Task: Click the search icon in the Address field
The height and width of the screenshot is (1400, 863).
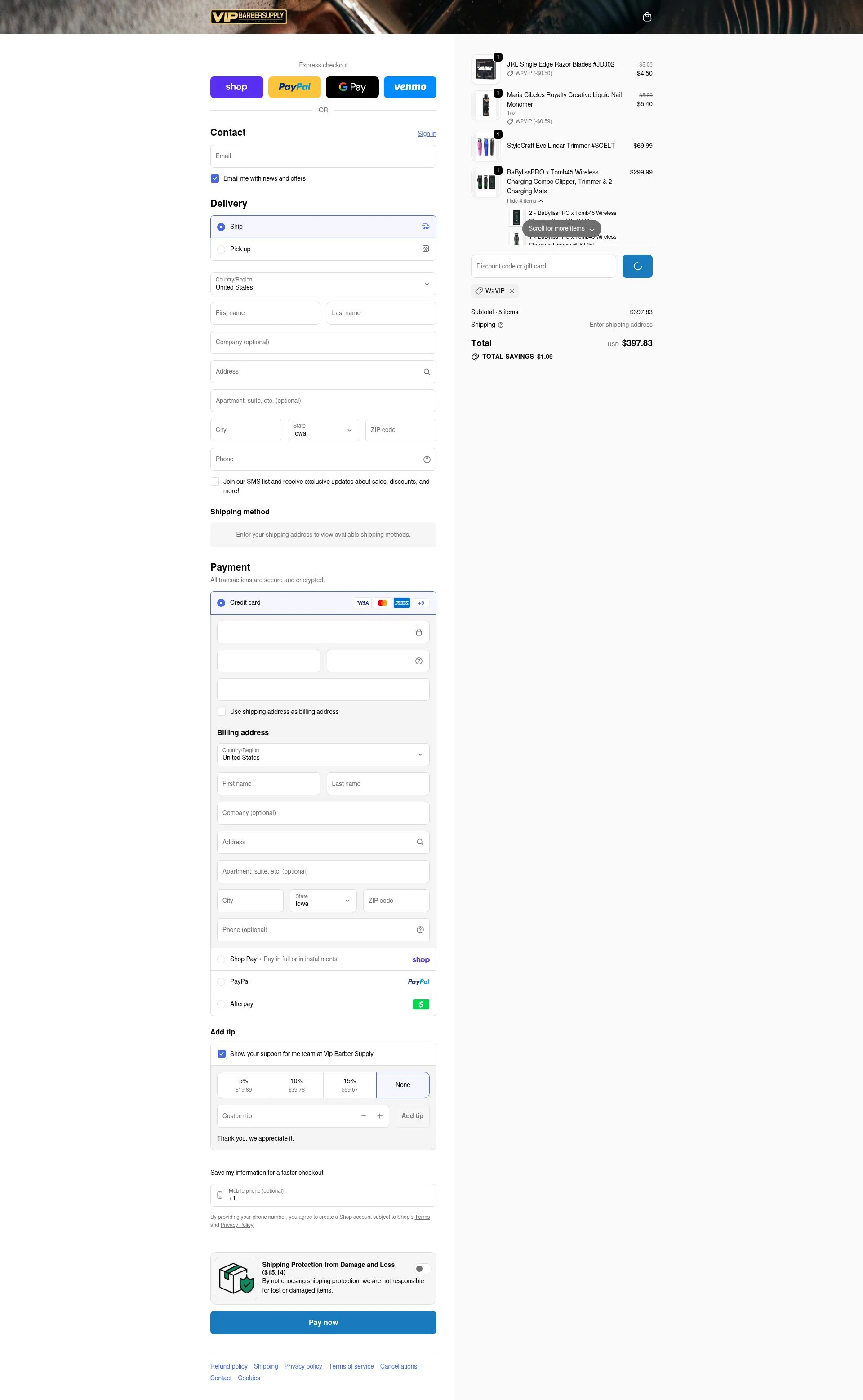Action: coord(427,371)
